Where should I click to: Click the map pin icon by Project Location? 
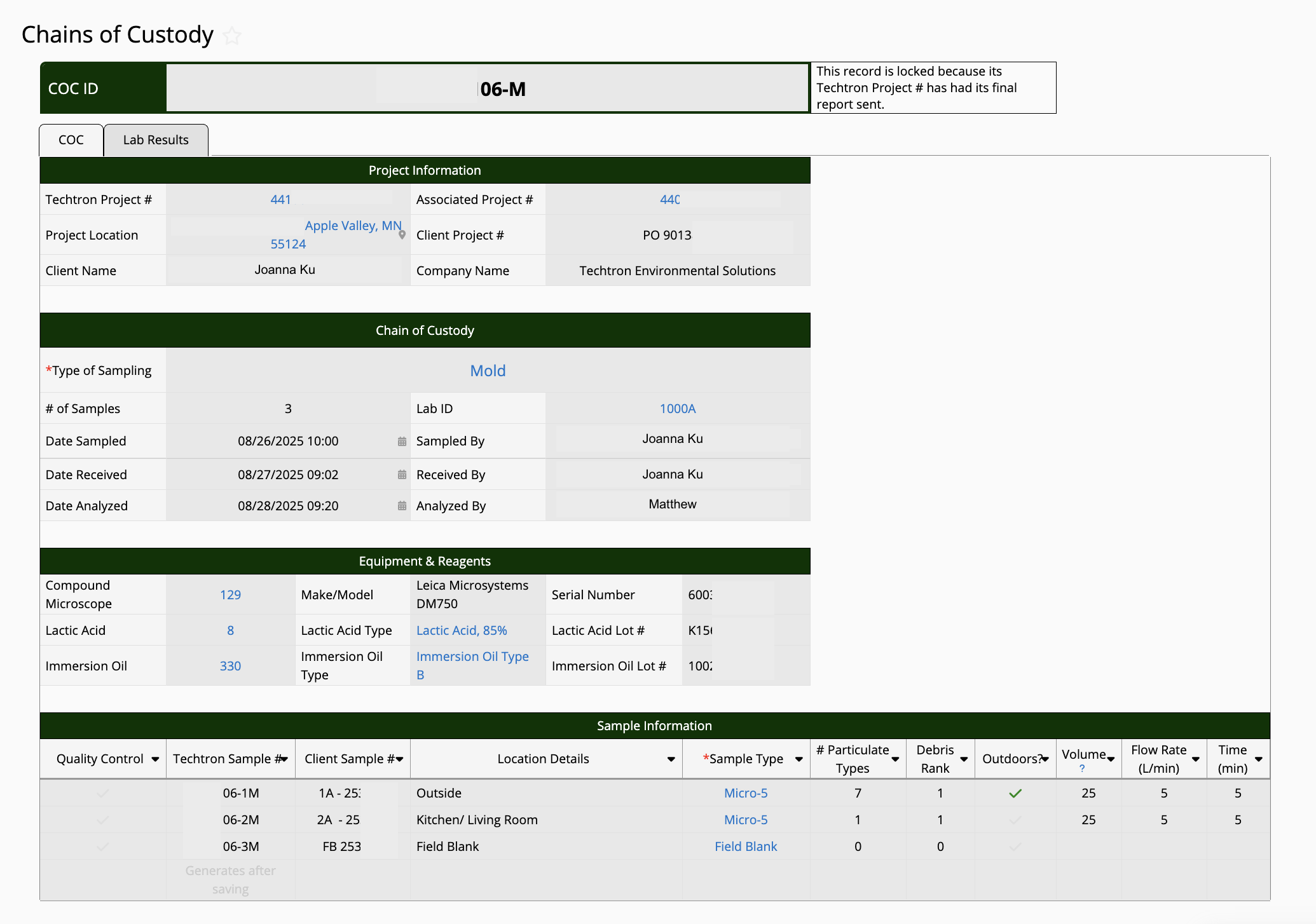click(x=402, y=235)
